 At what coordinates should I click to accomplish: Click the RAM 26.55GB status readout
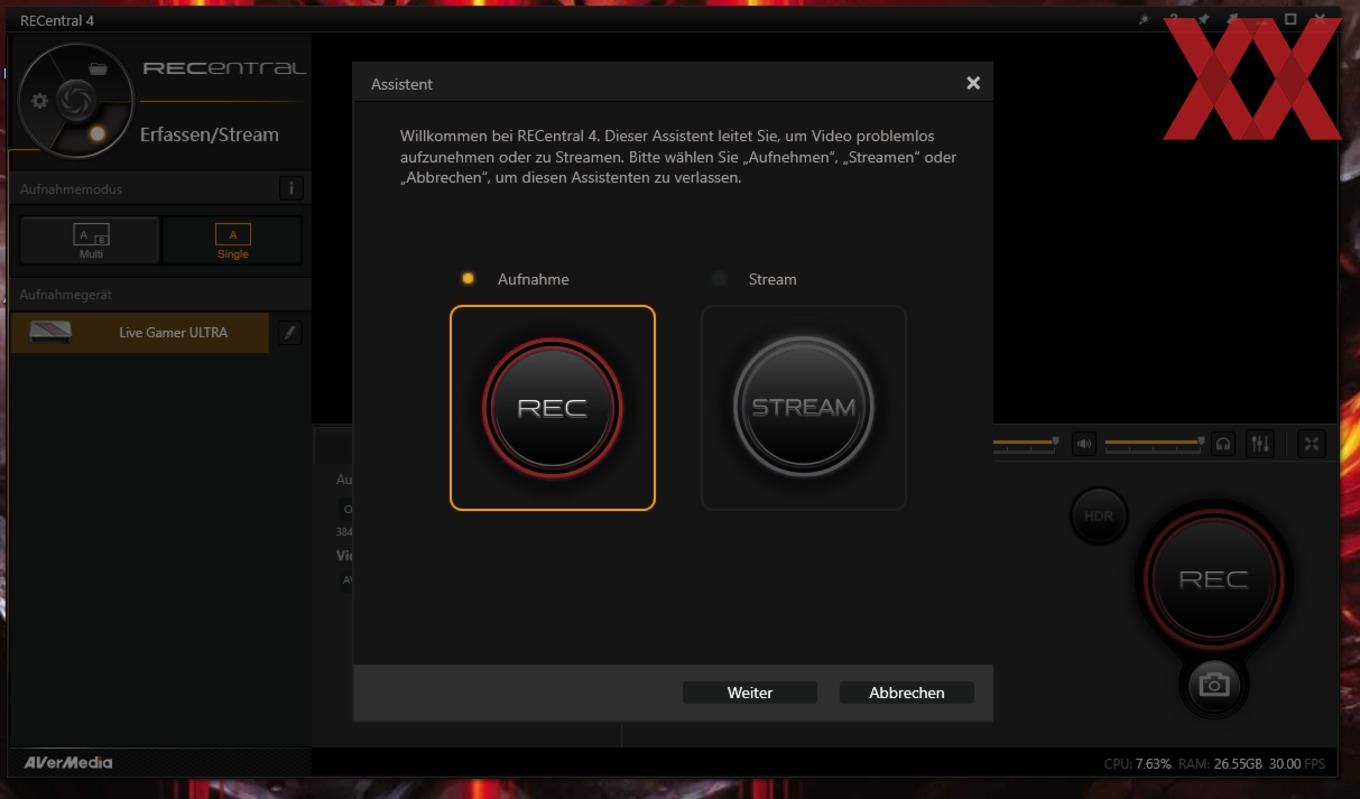coord(1220,764)
